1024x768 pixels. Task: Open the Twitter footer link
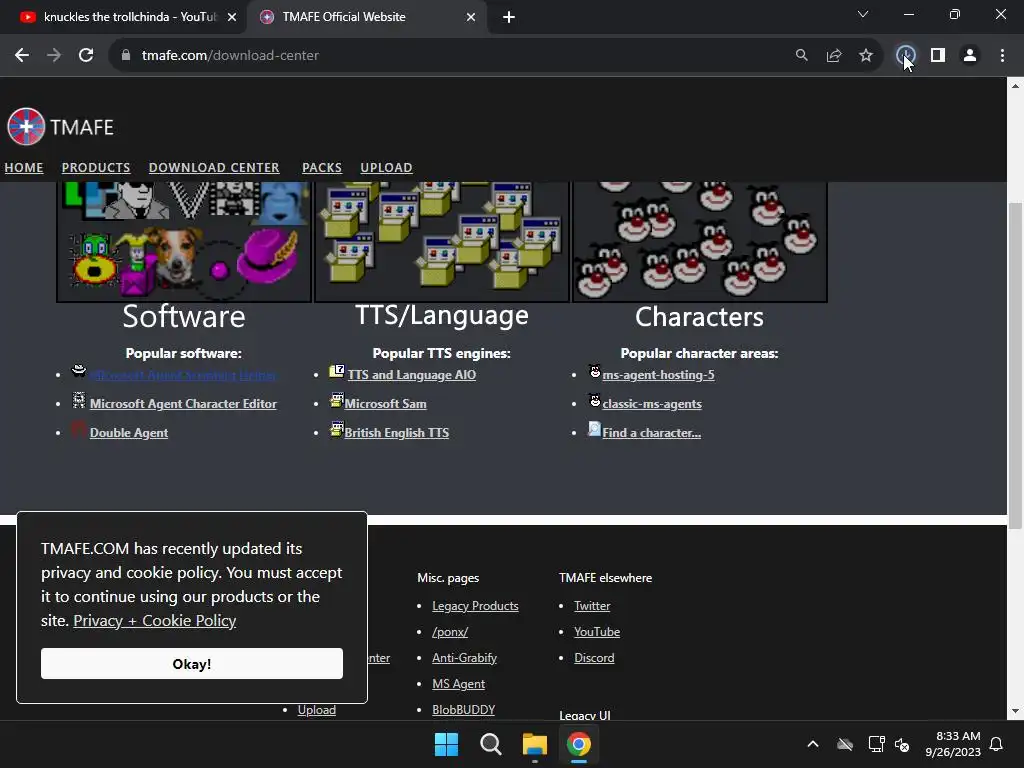[592, 606]
